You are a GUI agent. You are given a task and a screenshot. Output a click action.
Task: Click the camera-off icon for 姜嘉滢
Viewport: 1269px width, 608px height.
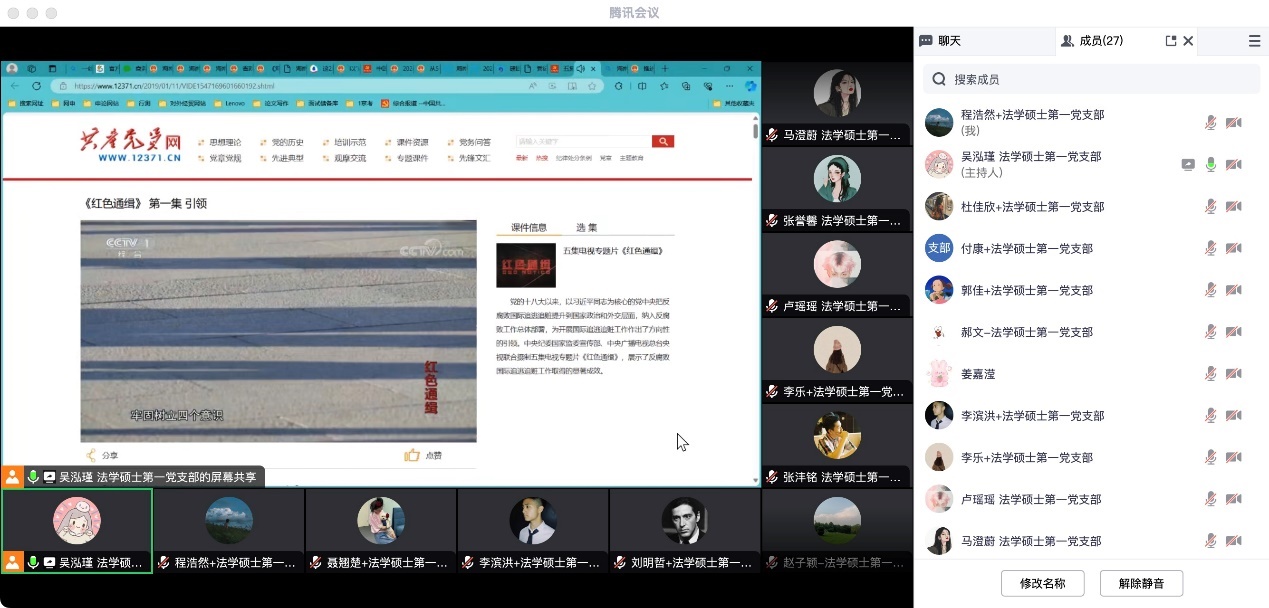tap(1234, 374)
